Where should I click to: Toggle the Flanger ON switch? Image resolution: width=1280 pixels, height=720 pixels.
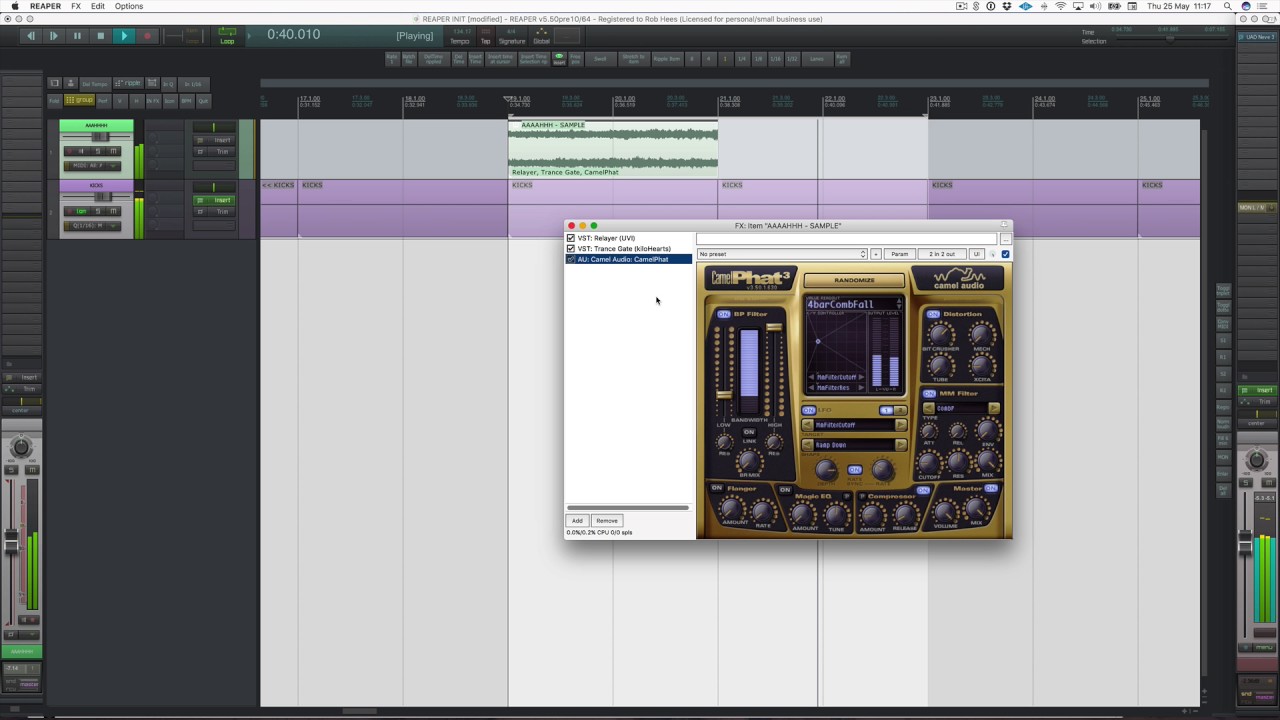[x=717, y=487]
